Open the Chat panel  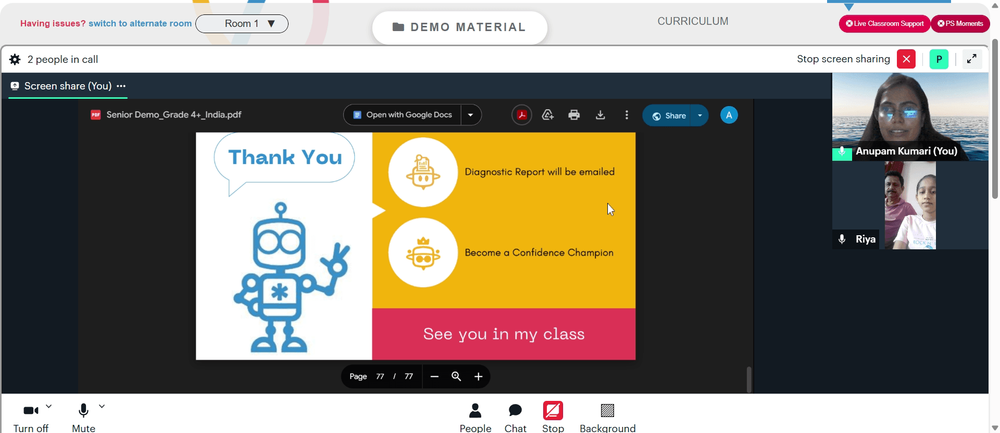pyautogui.click(x=515, y=418)
